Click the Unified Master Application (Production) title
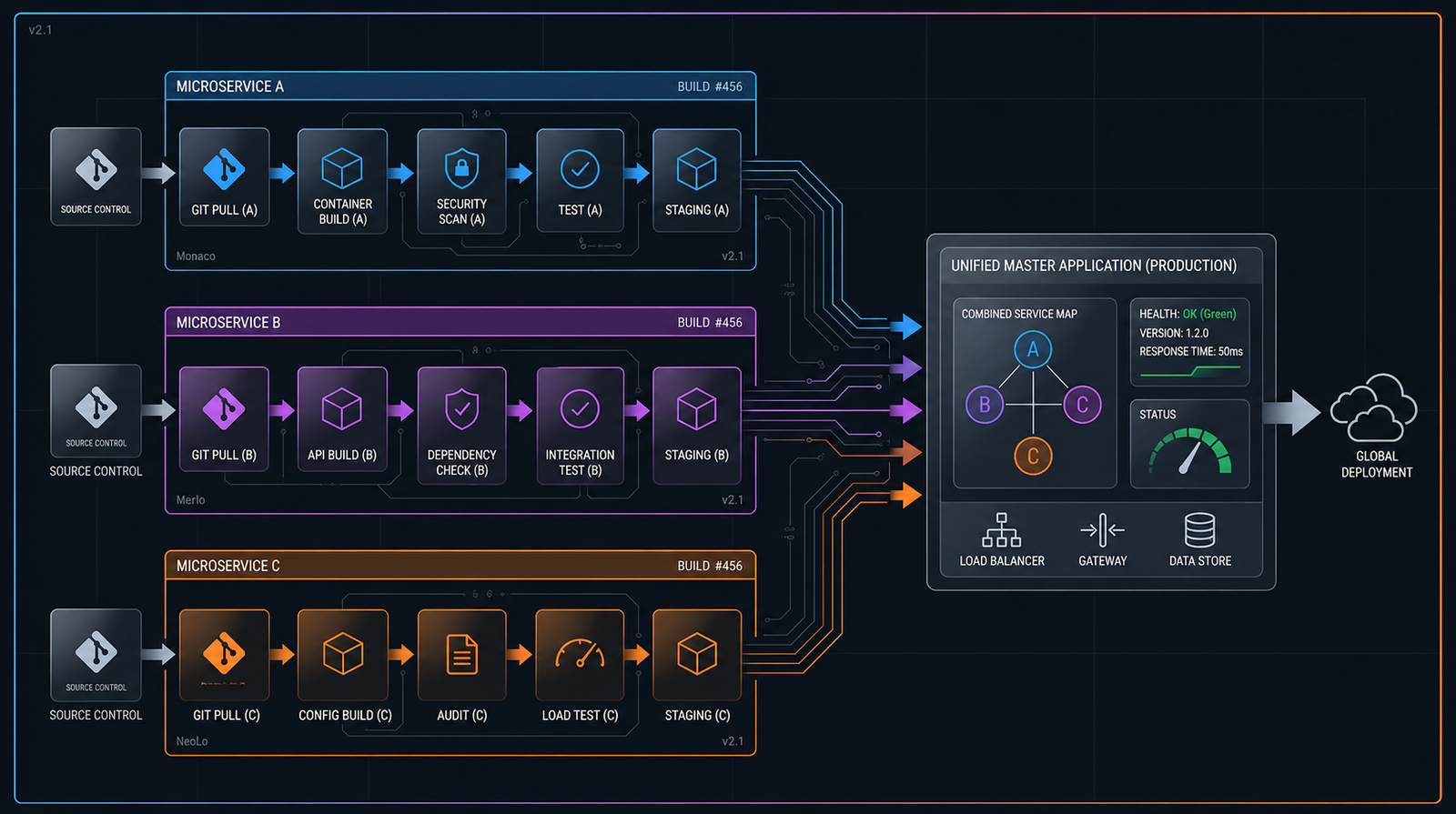The image size is (1456, 814). point(1094,266)
